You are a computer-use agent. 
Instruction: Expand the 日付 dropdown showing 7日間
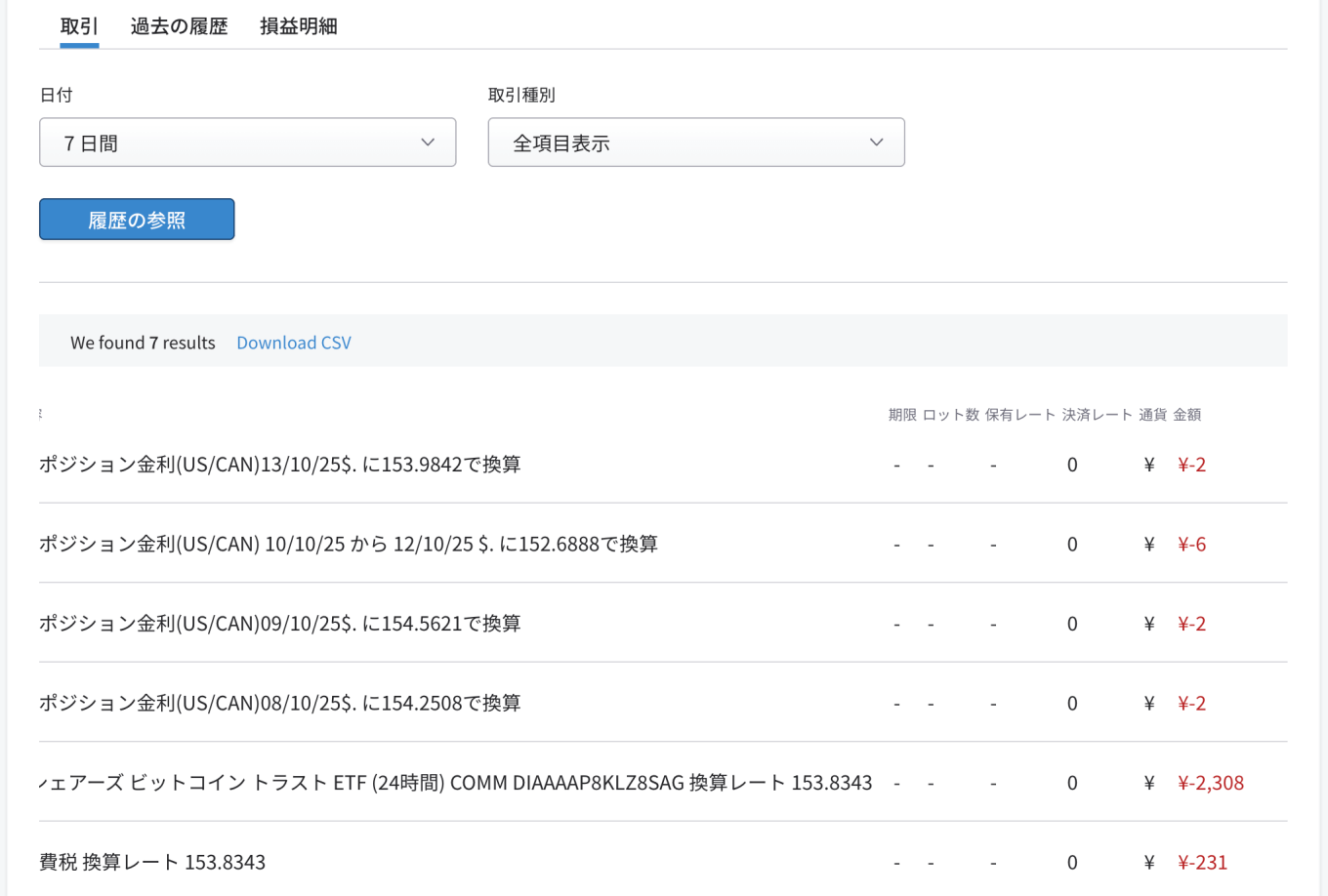coord(247,143)
